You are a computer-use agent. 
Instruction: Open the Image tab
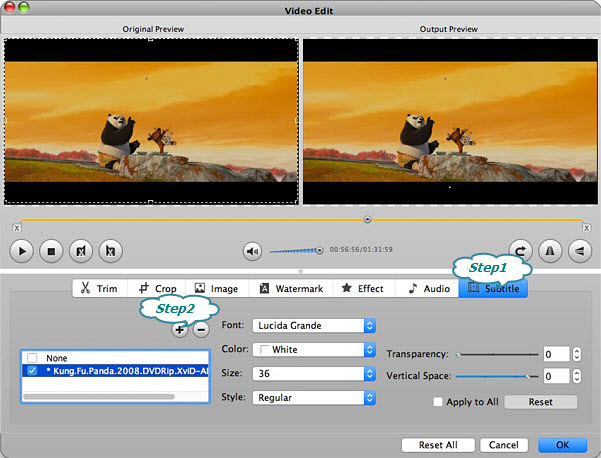pyautogui.click(x=217, y=288)
